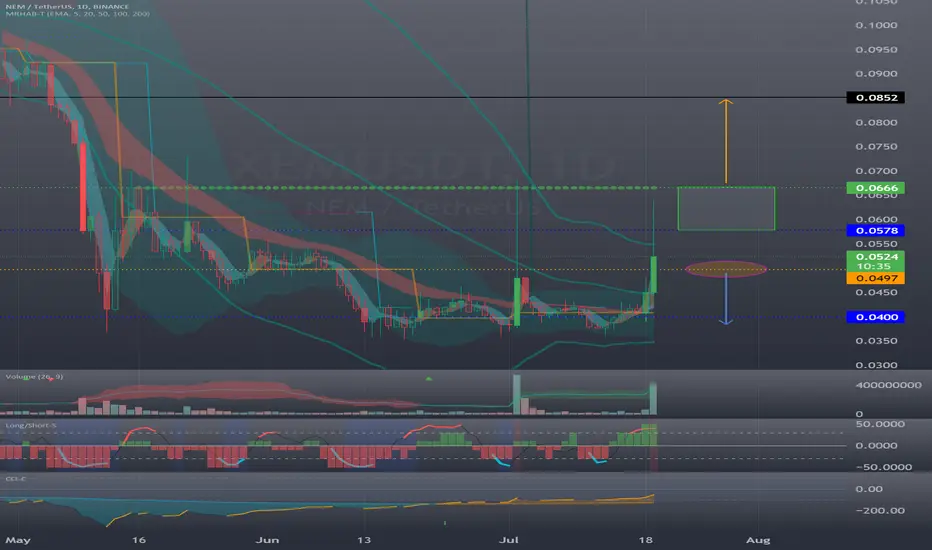This screenshot has width=932, height=550.
Task: Click the Jul date label
Action: coord(509,540)
